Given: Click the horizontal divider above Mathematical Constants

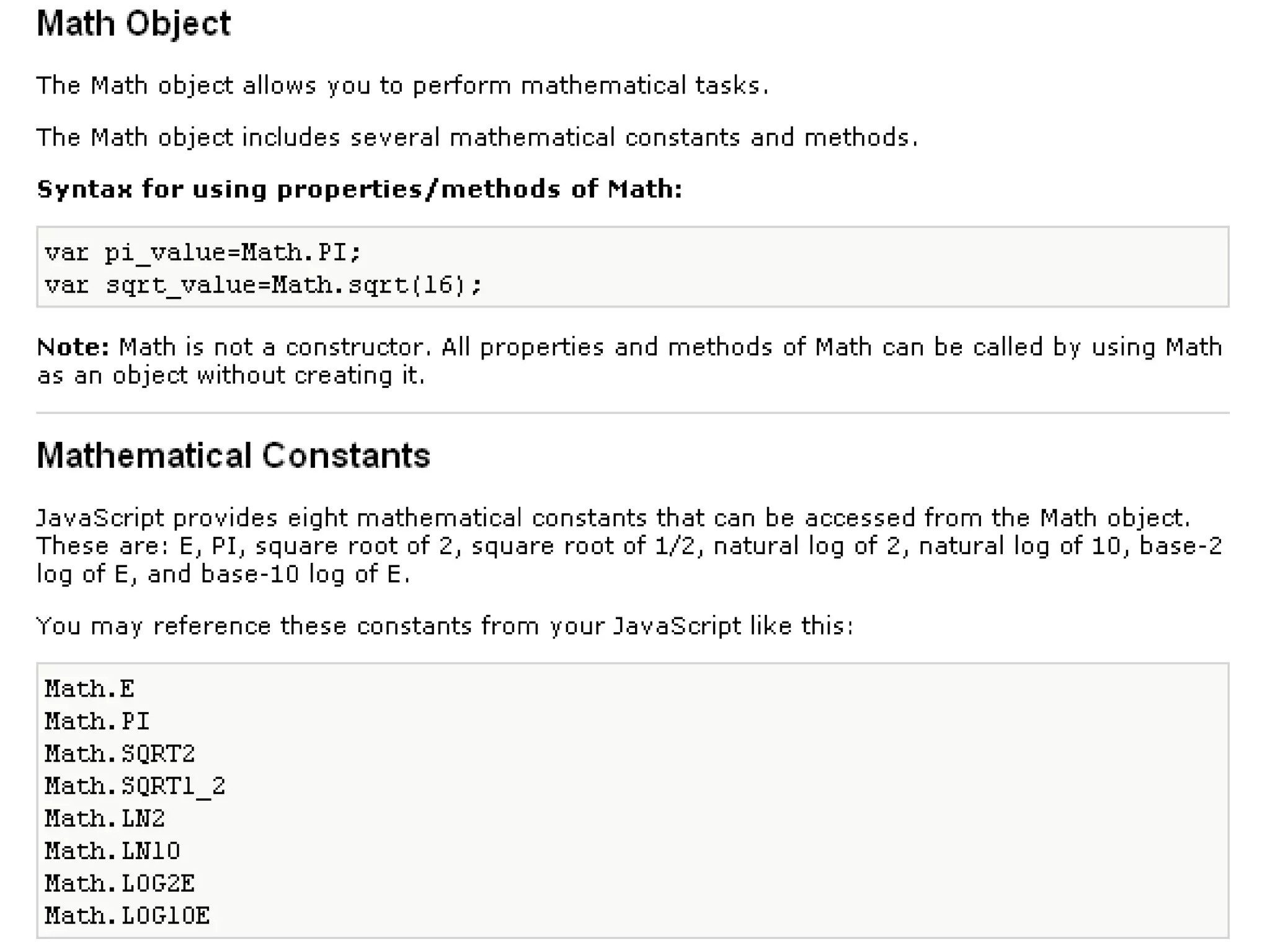Looking at the screenshot, I should coord(633,413).
